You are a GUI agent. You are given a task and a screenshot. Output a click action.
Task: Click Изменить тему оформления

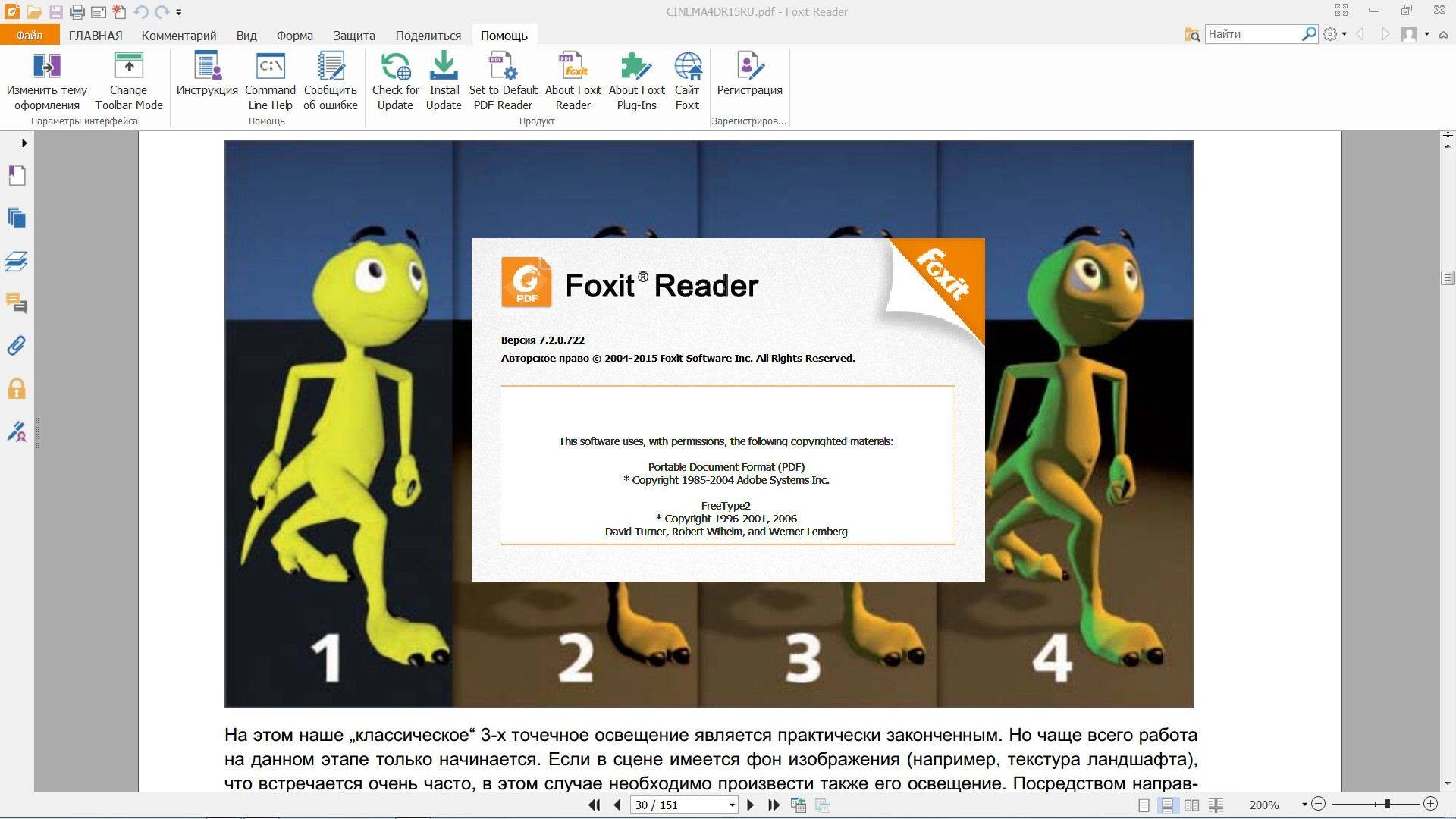(47, 81)
